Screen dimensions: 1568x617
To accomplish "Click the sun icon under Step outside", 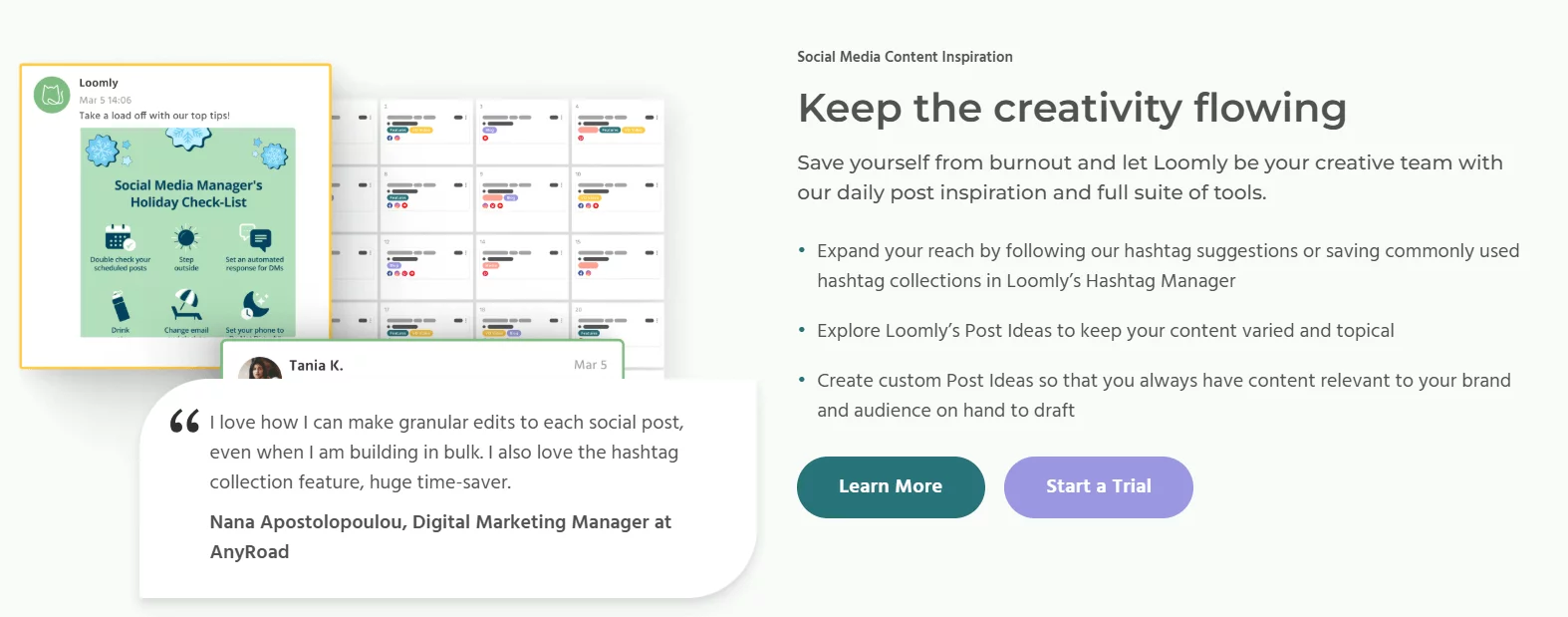I will coord(185,239).
